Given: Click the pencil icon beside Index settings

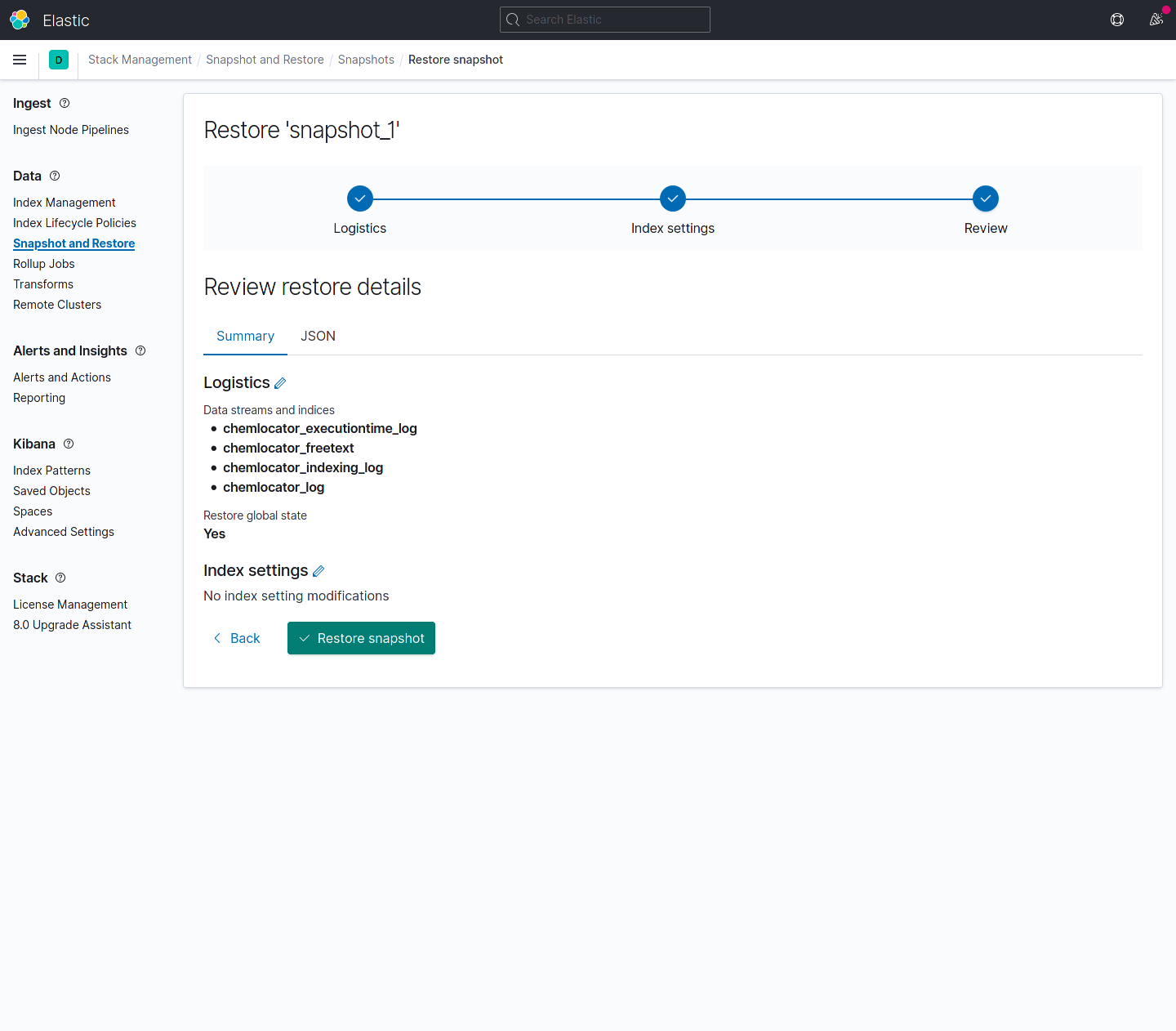Looking at the screenshot, I should (x=318, y=571).
